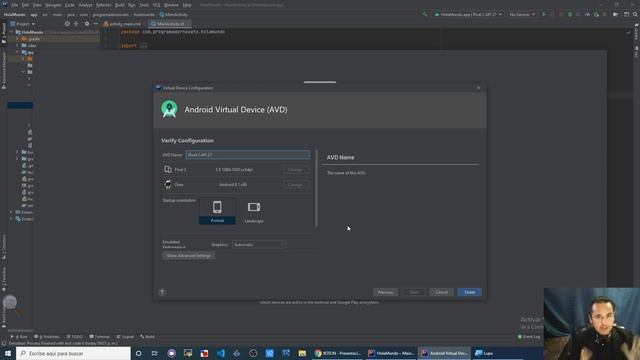Open the Build menu
This screenshot has height=360, width=640.
pyautogui.click(x=120, y=5)
